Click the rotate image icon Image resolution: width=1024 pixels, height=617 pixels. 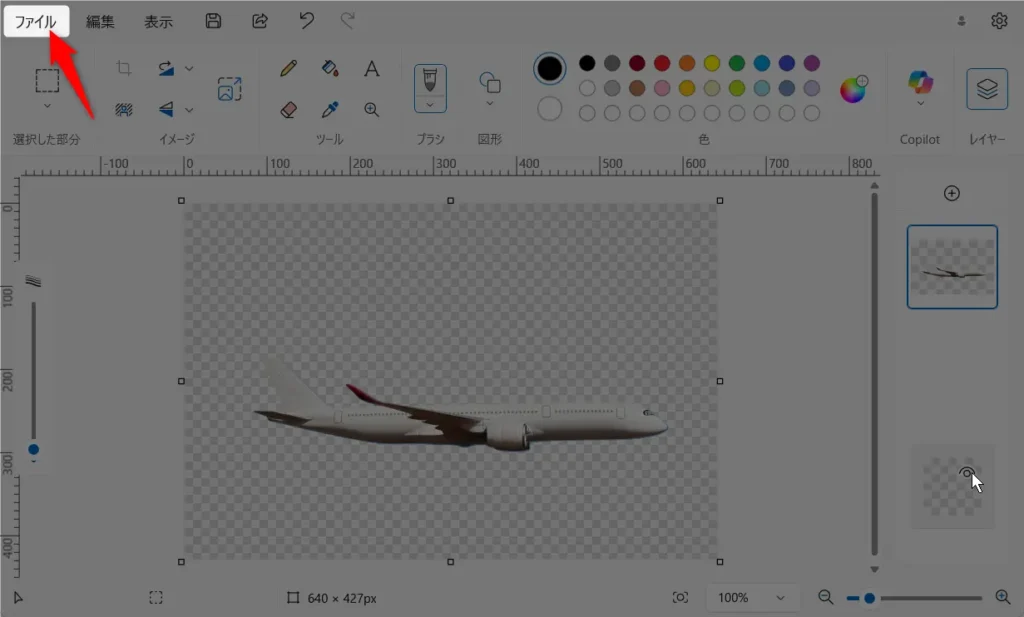click(166, 68)
